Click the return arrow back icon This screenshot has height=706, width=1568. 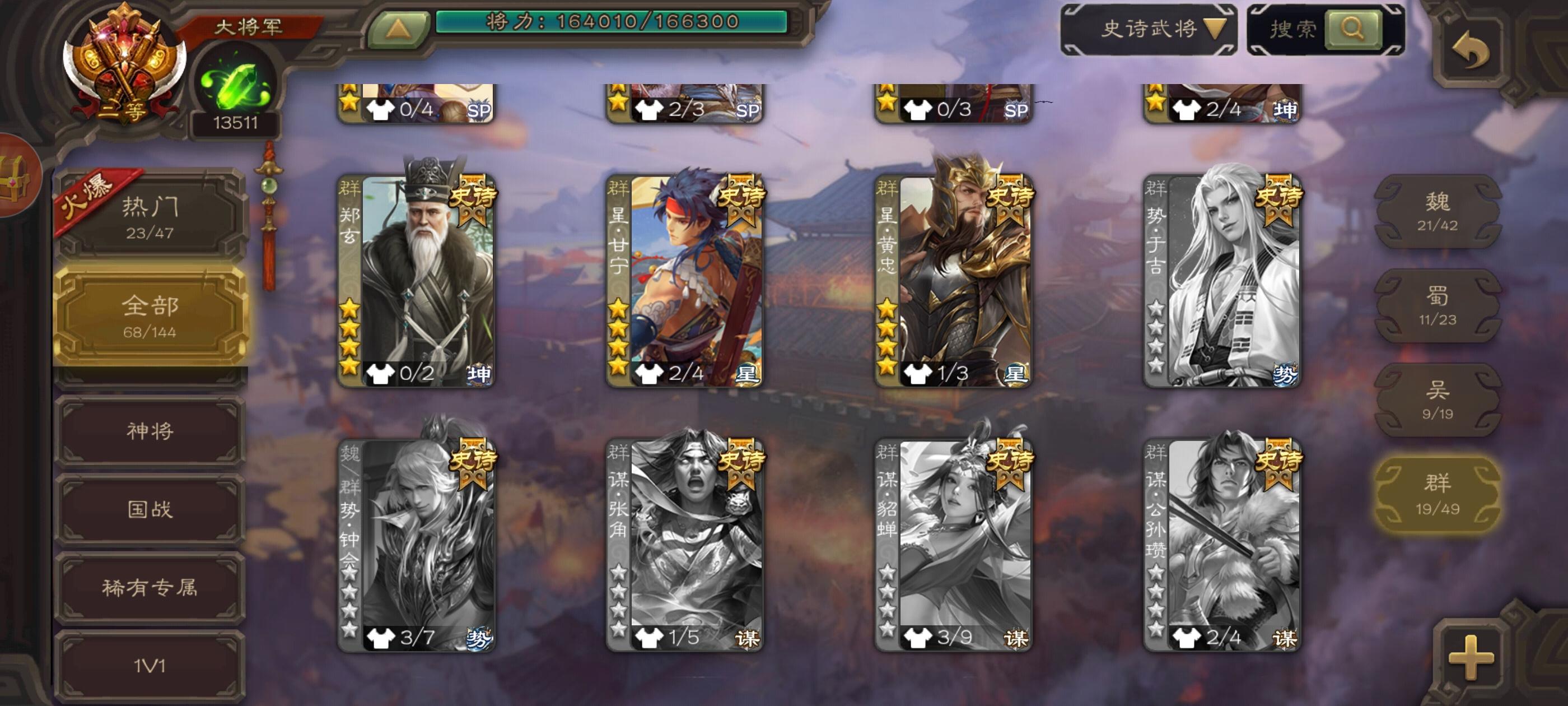[1471, 51]
